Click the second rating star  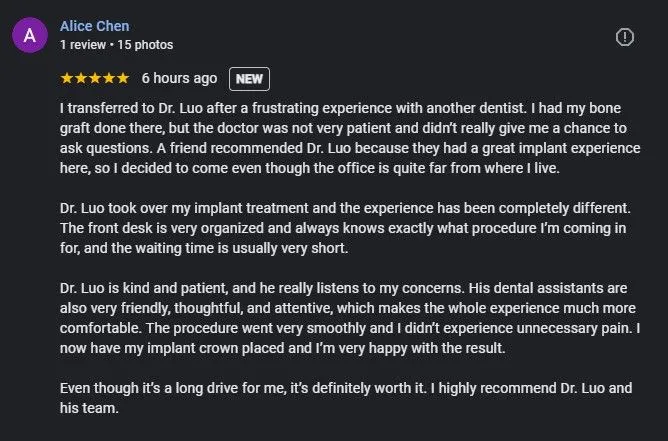81,78
